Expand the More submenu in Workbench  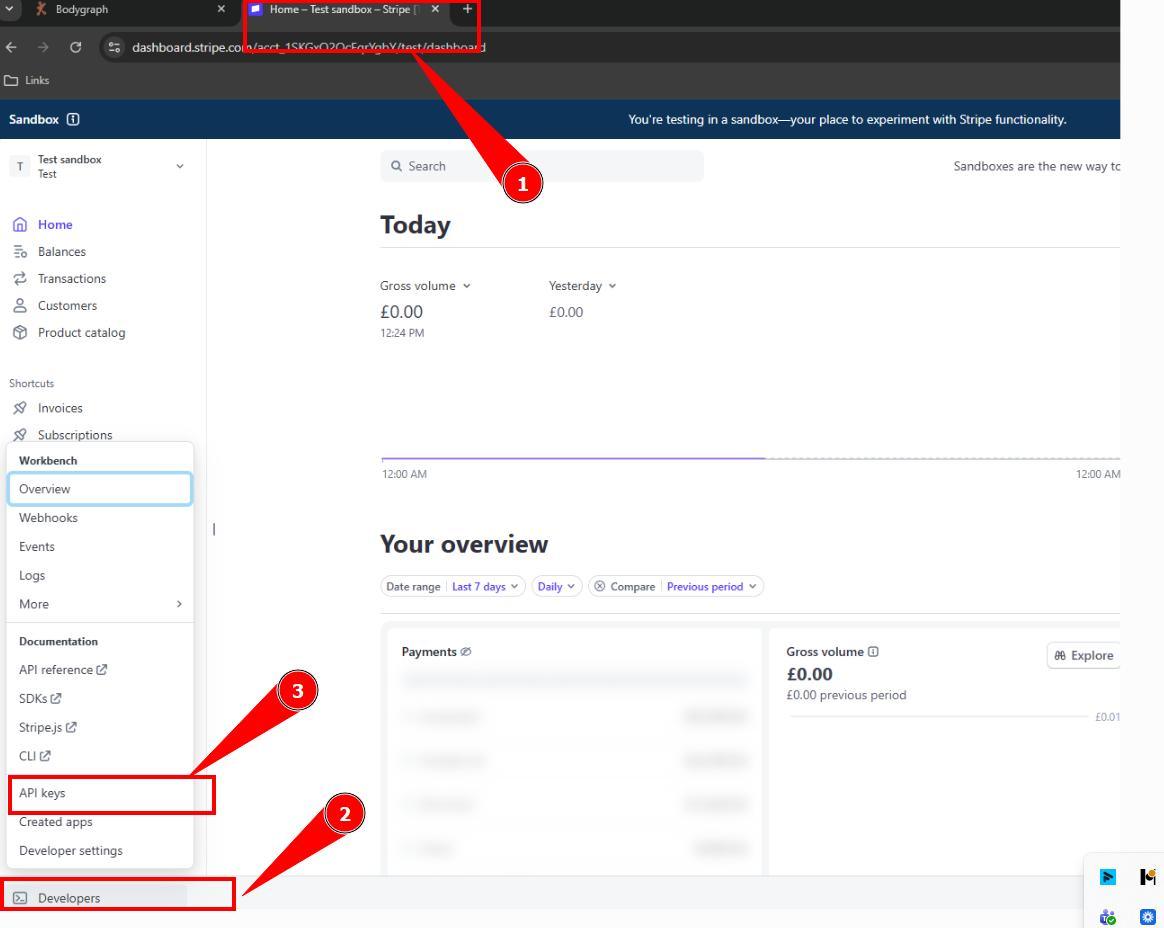tap(100, 604)
